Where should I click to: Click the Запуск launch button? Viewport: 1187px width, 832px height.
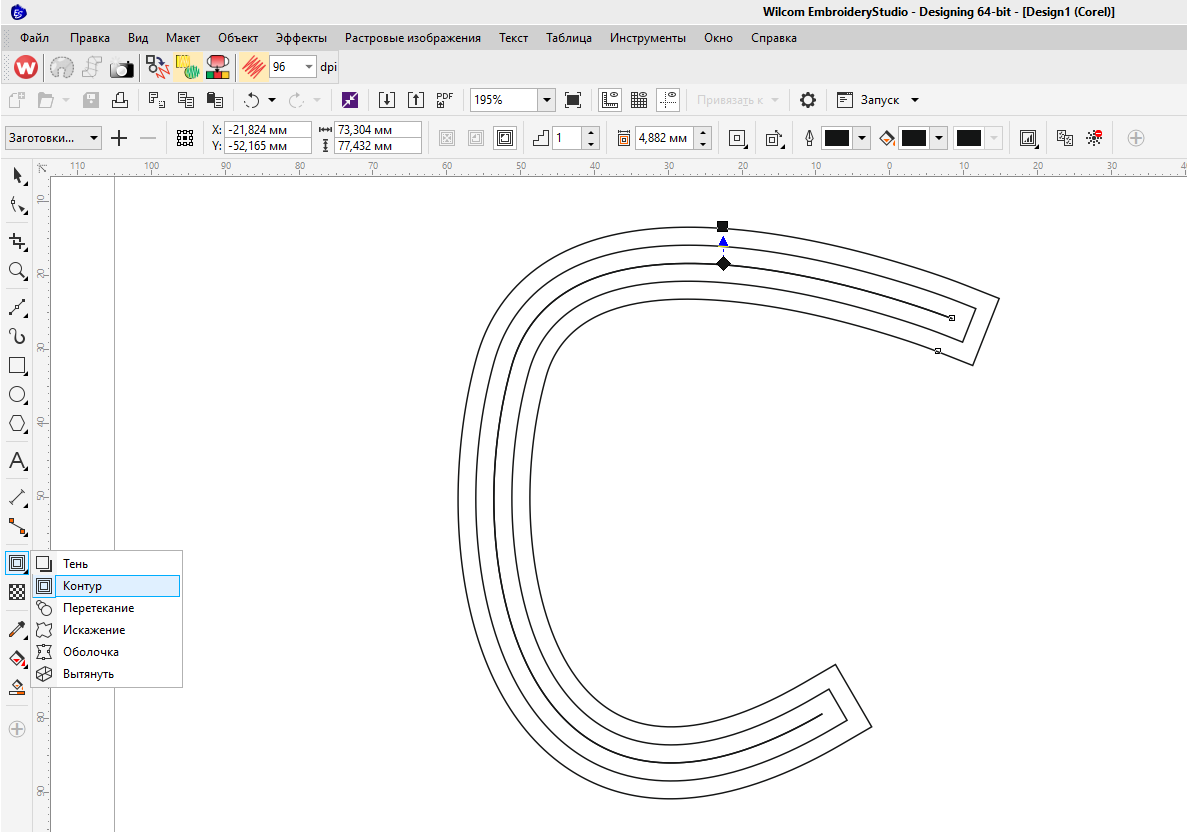tap(878, 100)
